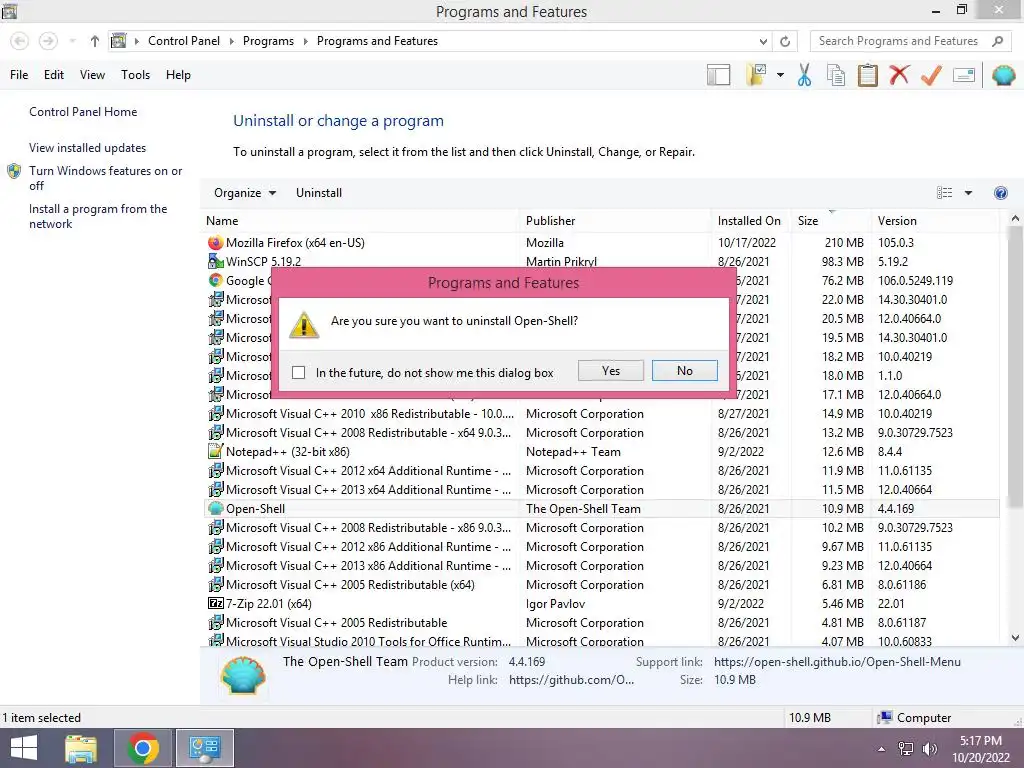Screen dimensions: 1024x768
Task: Click the change view list icon
Action: click(944, 193)
